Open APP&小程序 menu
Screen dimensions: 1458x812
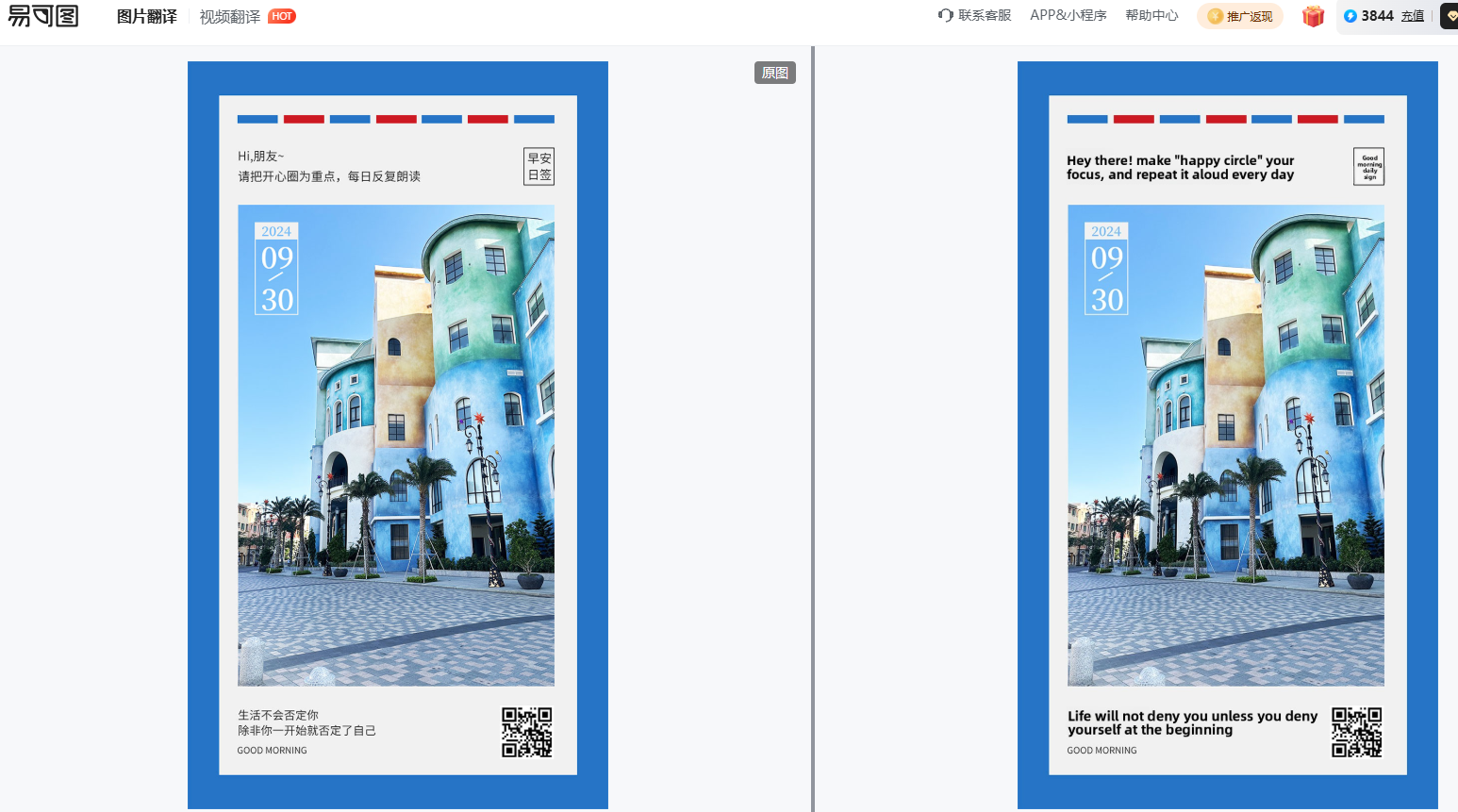1068,16
